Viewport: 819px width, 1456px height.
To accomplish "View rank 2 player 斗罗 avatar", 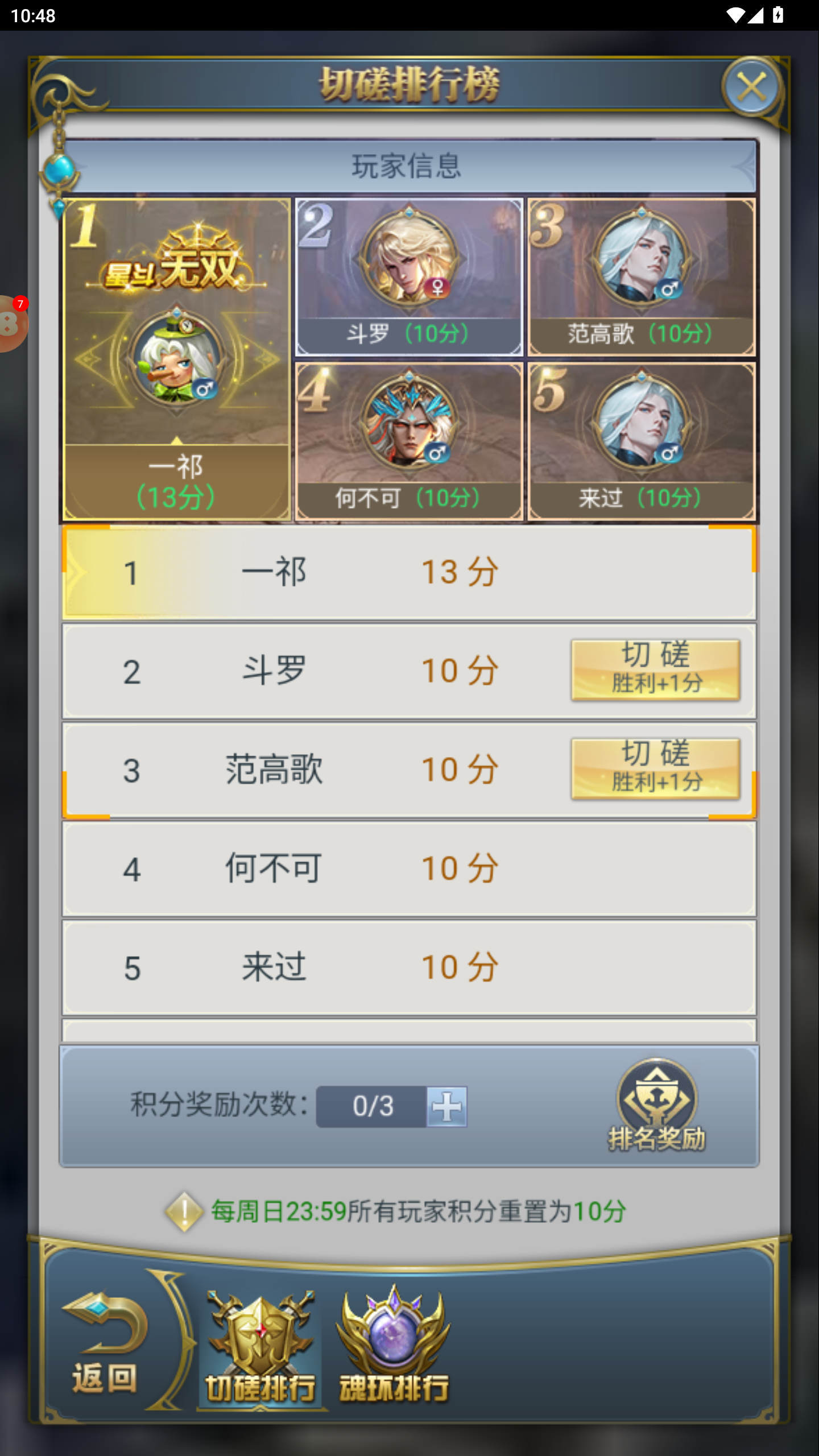I will 409,258.
